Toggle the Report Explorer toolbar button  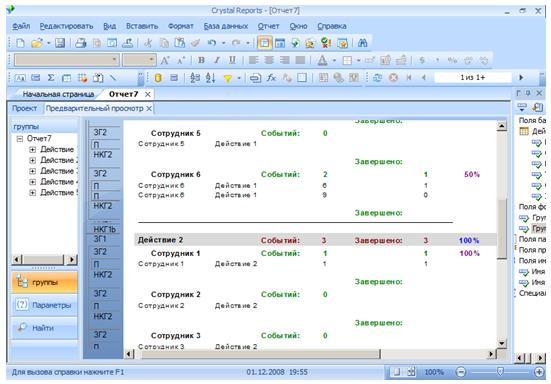tap(280, 43)
